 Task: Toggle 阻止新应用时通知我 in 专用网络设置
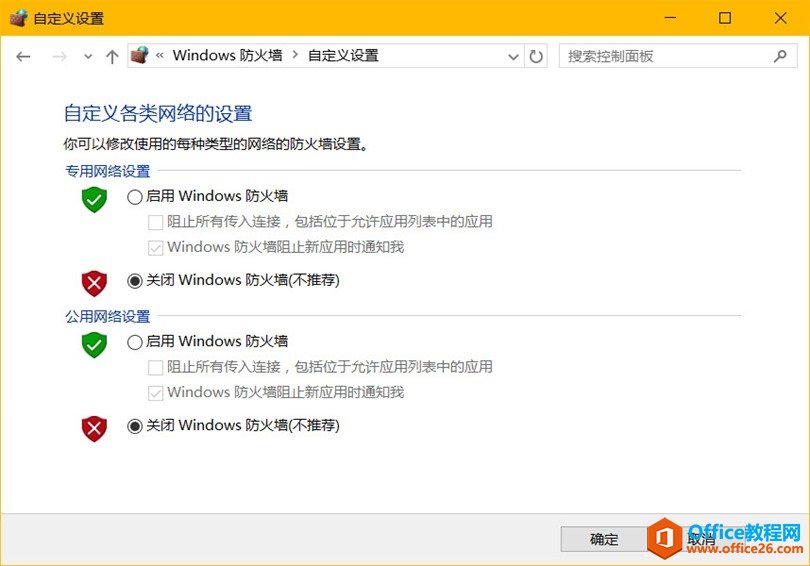pyautogui.click(x=155, y=248)
